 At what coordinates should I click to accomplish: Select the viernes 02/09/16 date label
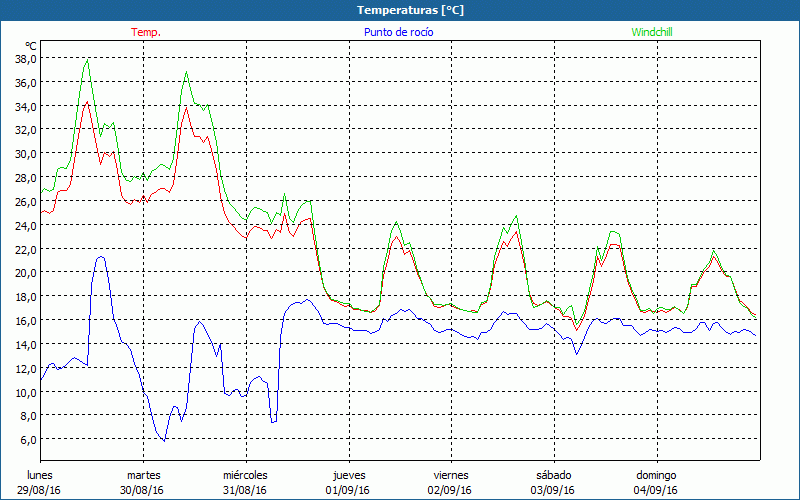[x=451, y=482]
